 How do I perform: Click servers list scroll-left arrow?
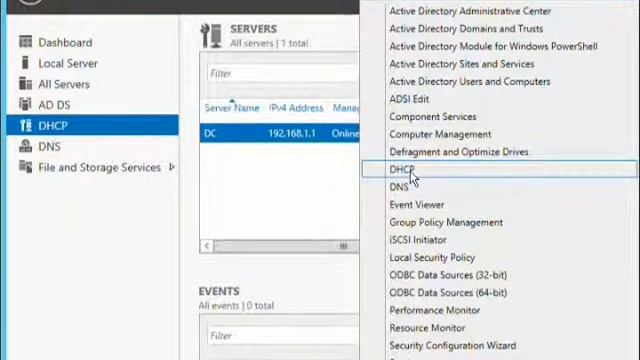pos(207,246)
